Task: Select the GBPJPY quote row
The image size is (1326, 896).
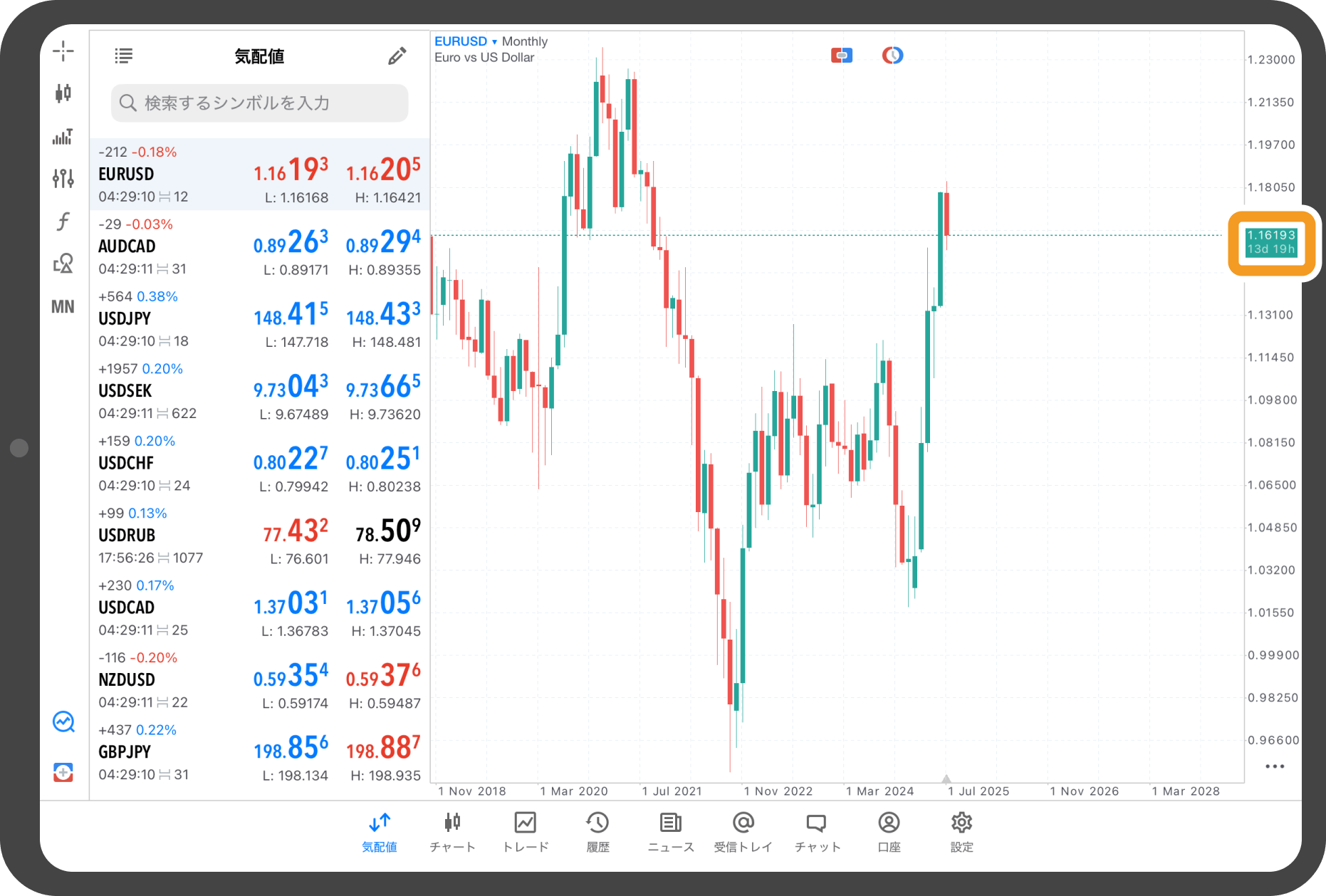Action: [x=260, y=751]
